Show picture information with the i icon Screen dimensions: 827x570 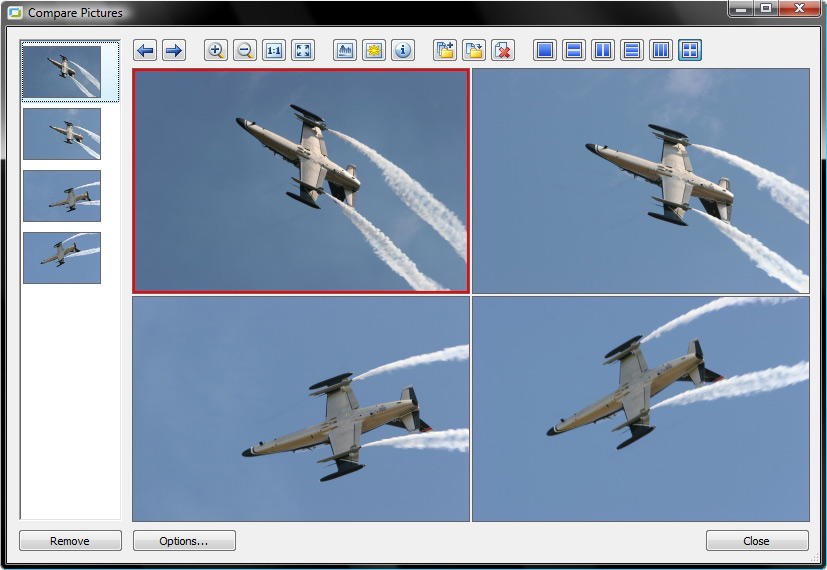403,50
